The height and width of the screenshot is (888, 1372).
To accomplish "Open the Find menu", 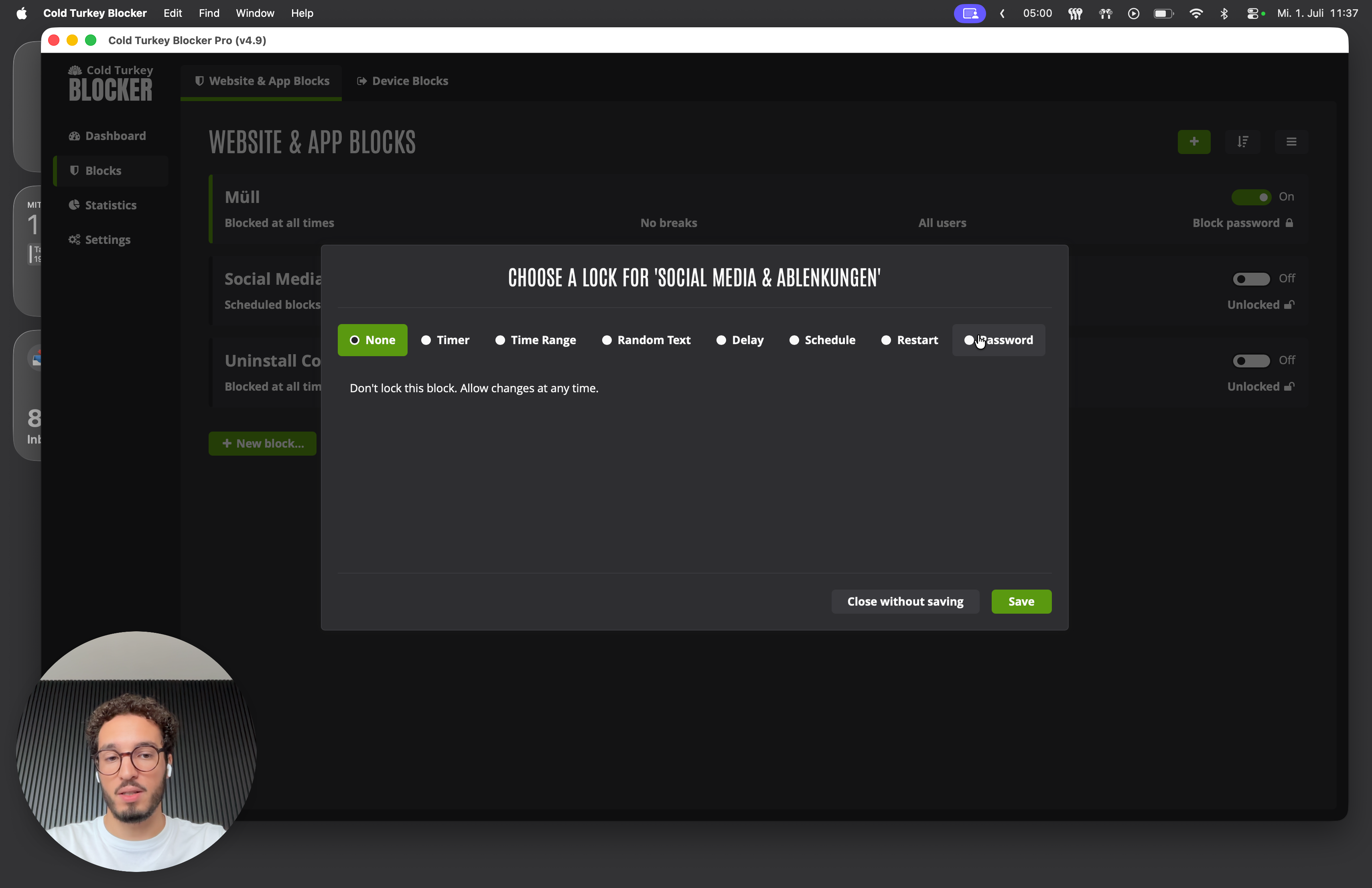I will (x=209, y=13).
